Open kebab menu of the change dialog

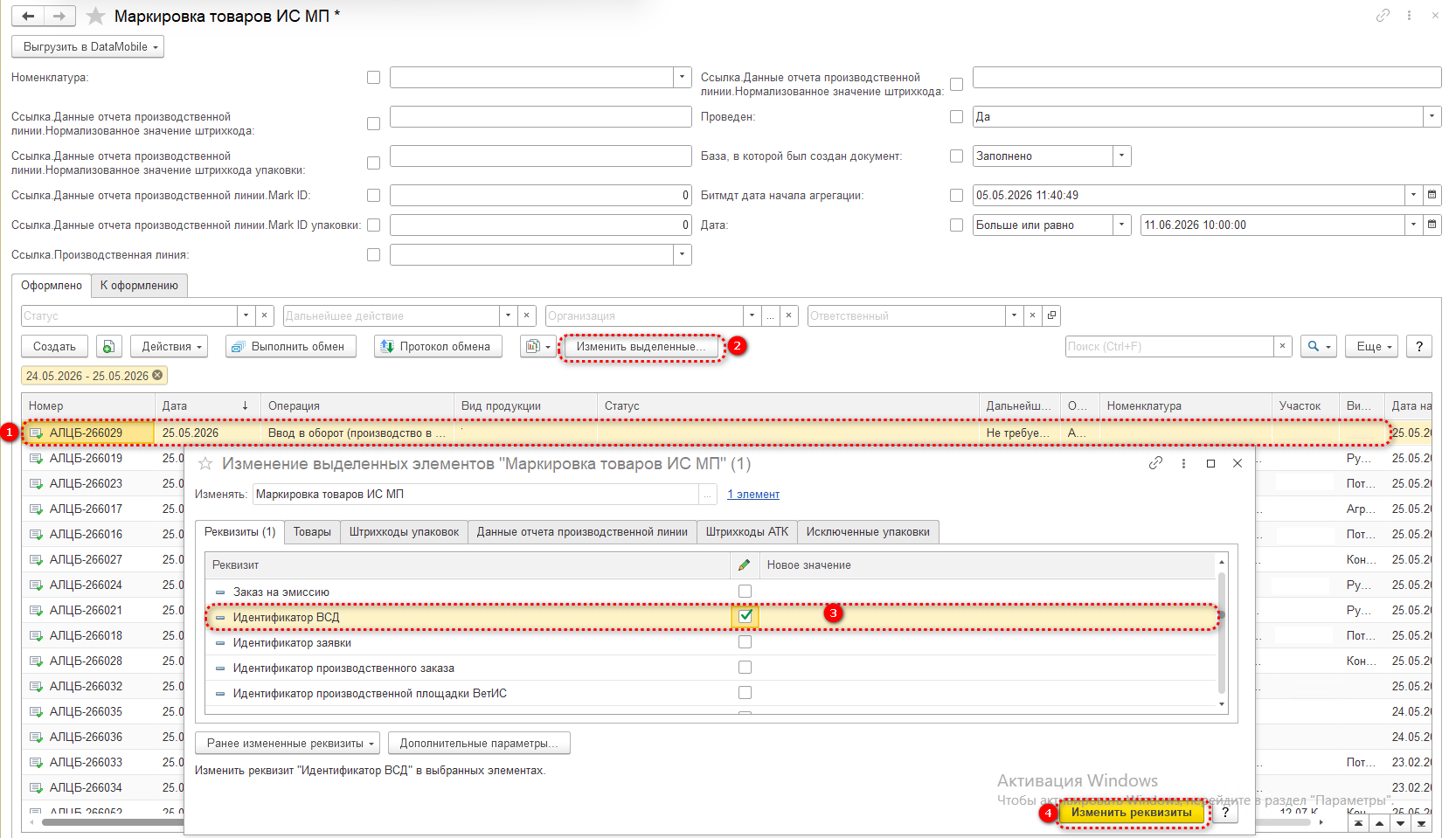tap(1183, 463)
